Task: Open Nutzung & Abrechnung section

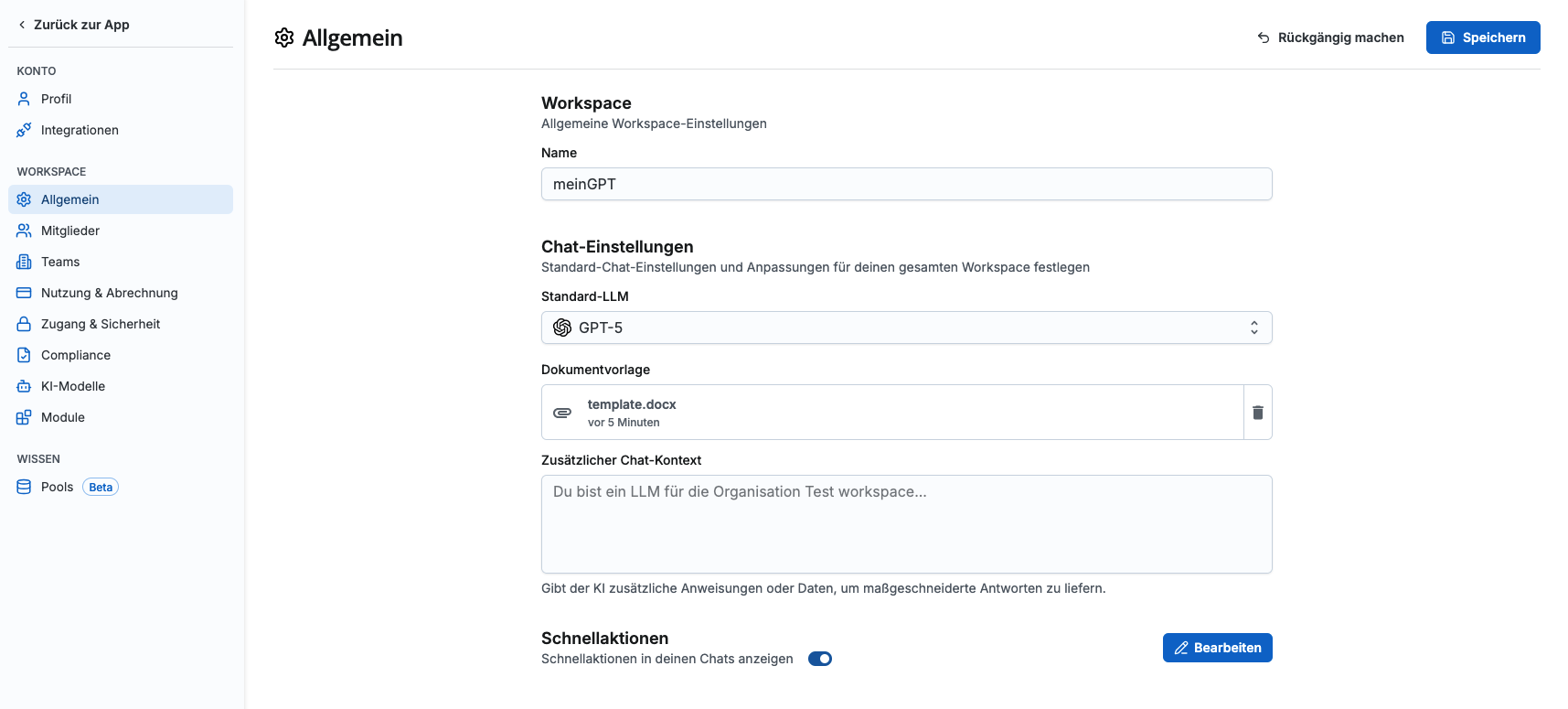Action: pos(109,293)
